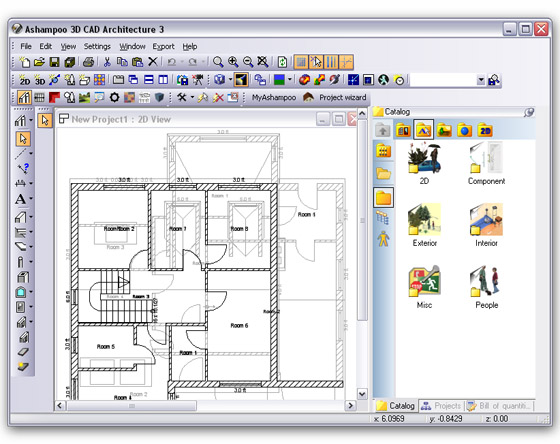
Task: Toggle the selection arrow tool in left toolbar
Action: point(23,139)
